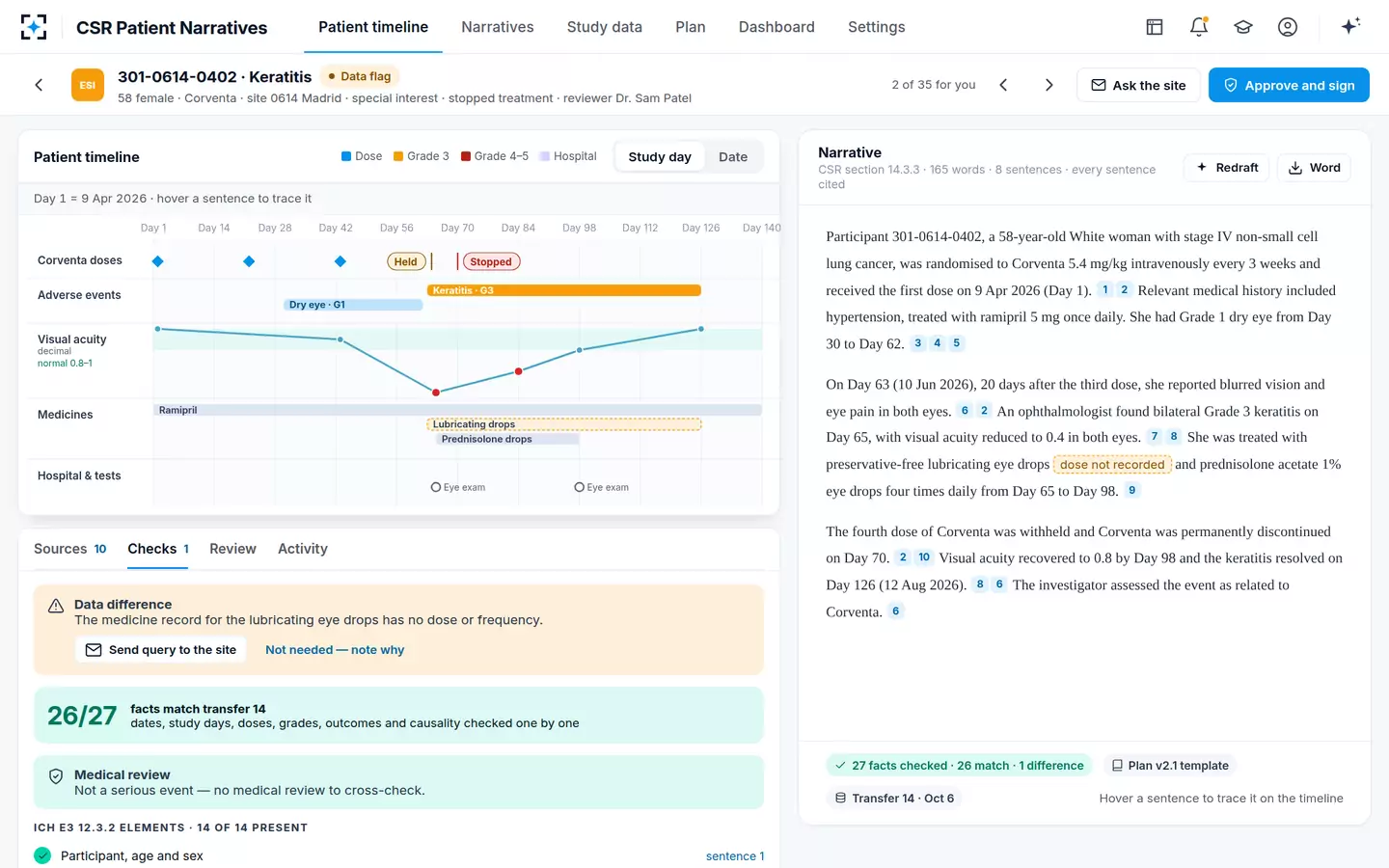Click the Day 1 Corventa dose marker

158,261
